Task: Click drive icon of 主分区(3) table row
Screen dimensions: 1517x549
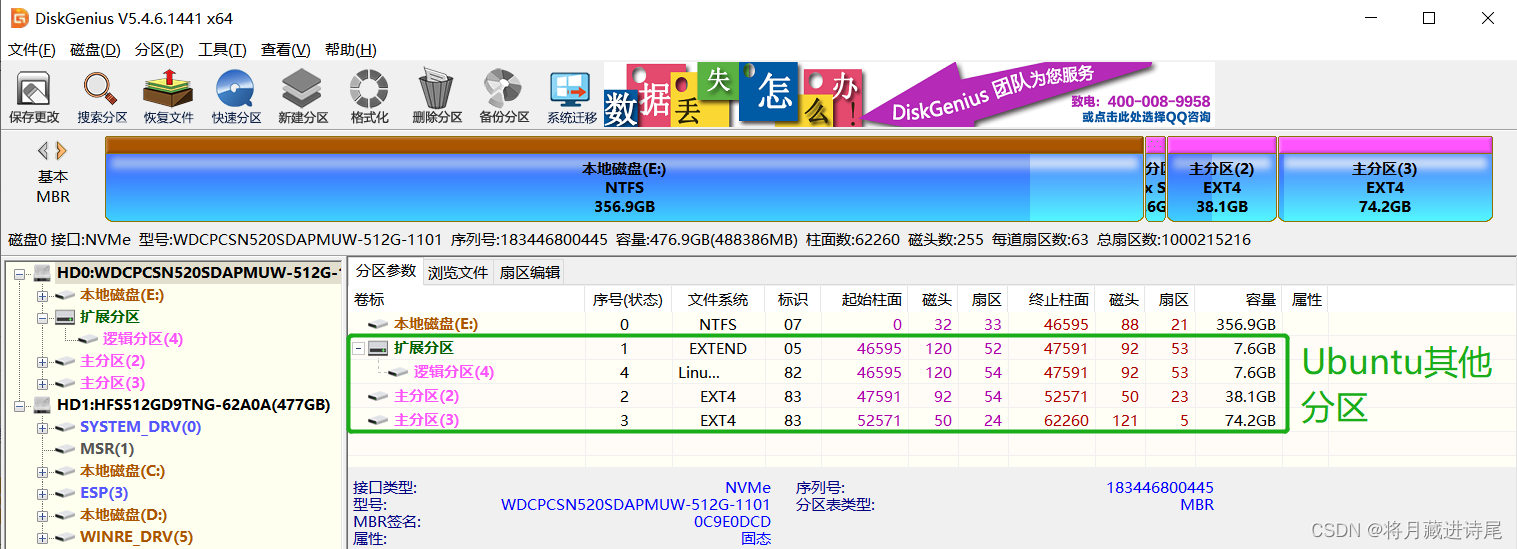Action: click(379, 420)
